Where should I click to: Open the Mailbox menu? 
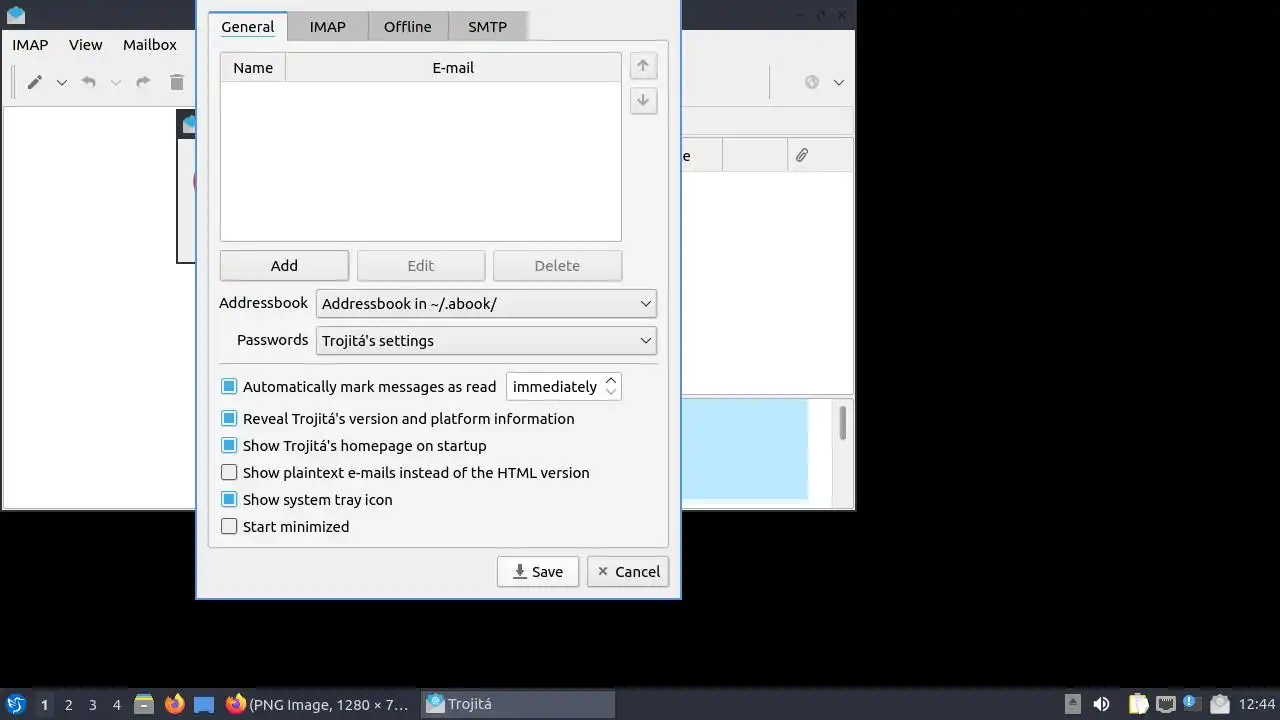click(x=150, y=45)
